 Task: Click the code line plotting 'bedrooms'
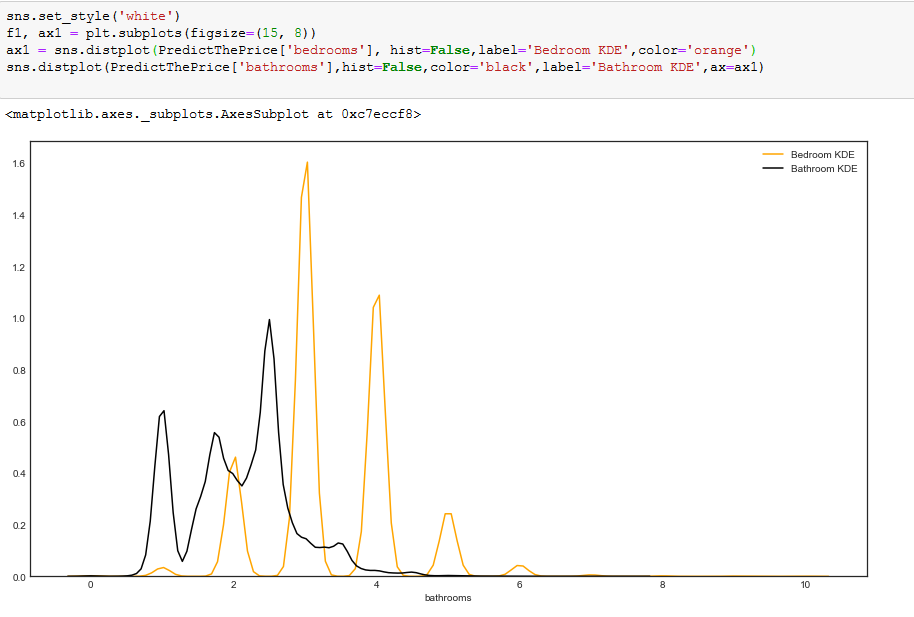tap(381, 50)
